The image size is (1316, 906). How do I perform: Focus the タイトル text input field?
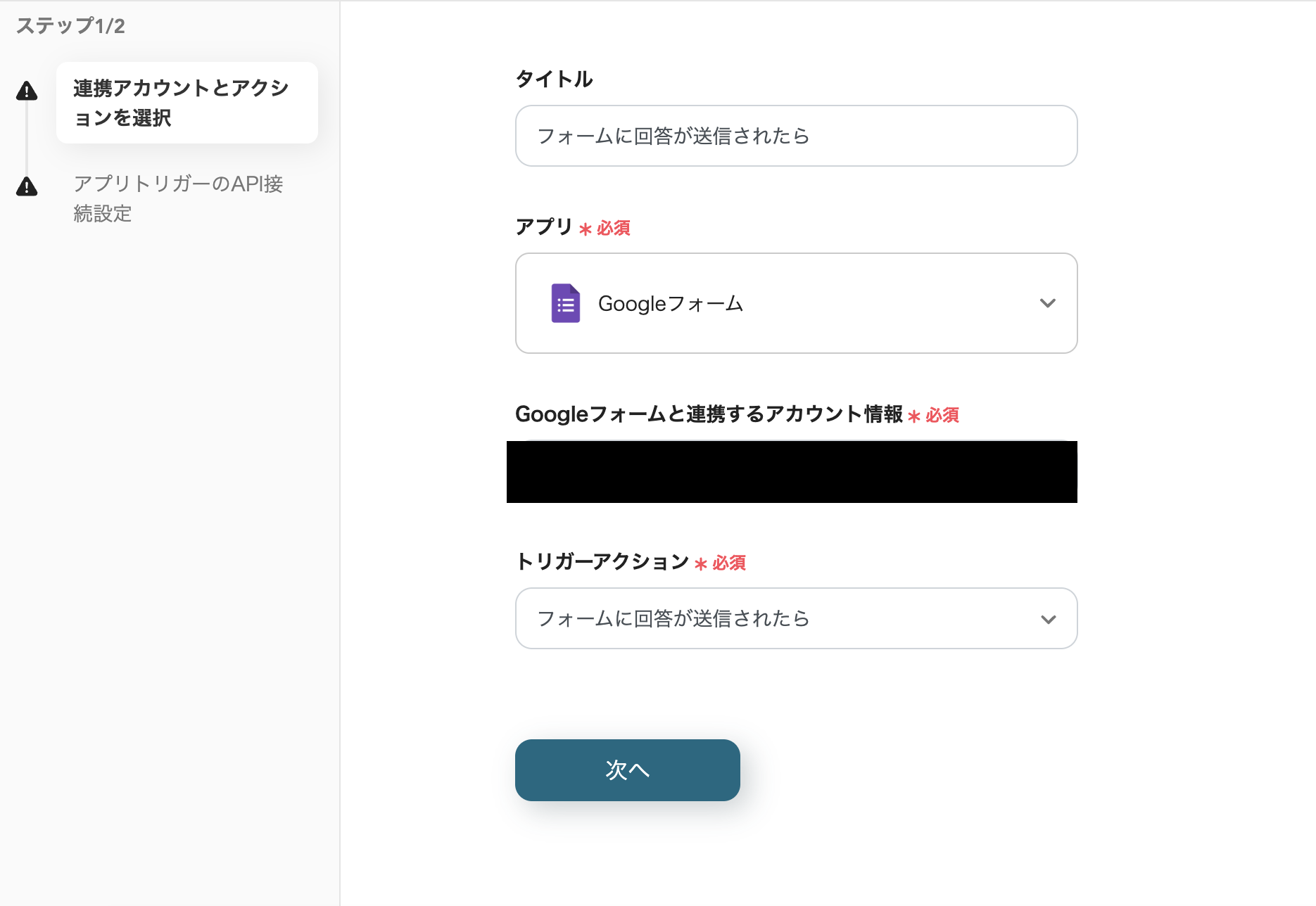click(x=796, y=136)
